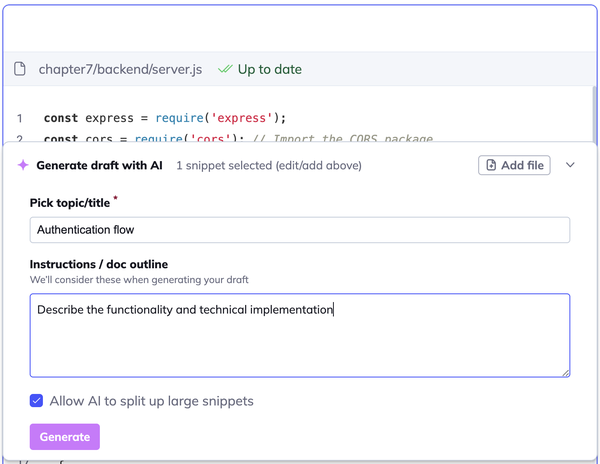Viewport: 600px width, 464px height.
Task: Click the double-check Up to date icon
Action: point(225,69)
